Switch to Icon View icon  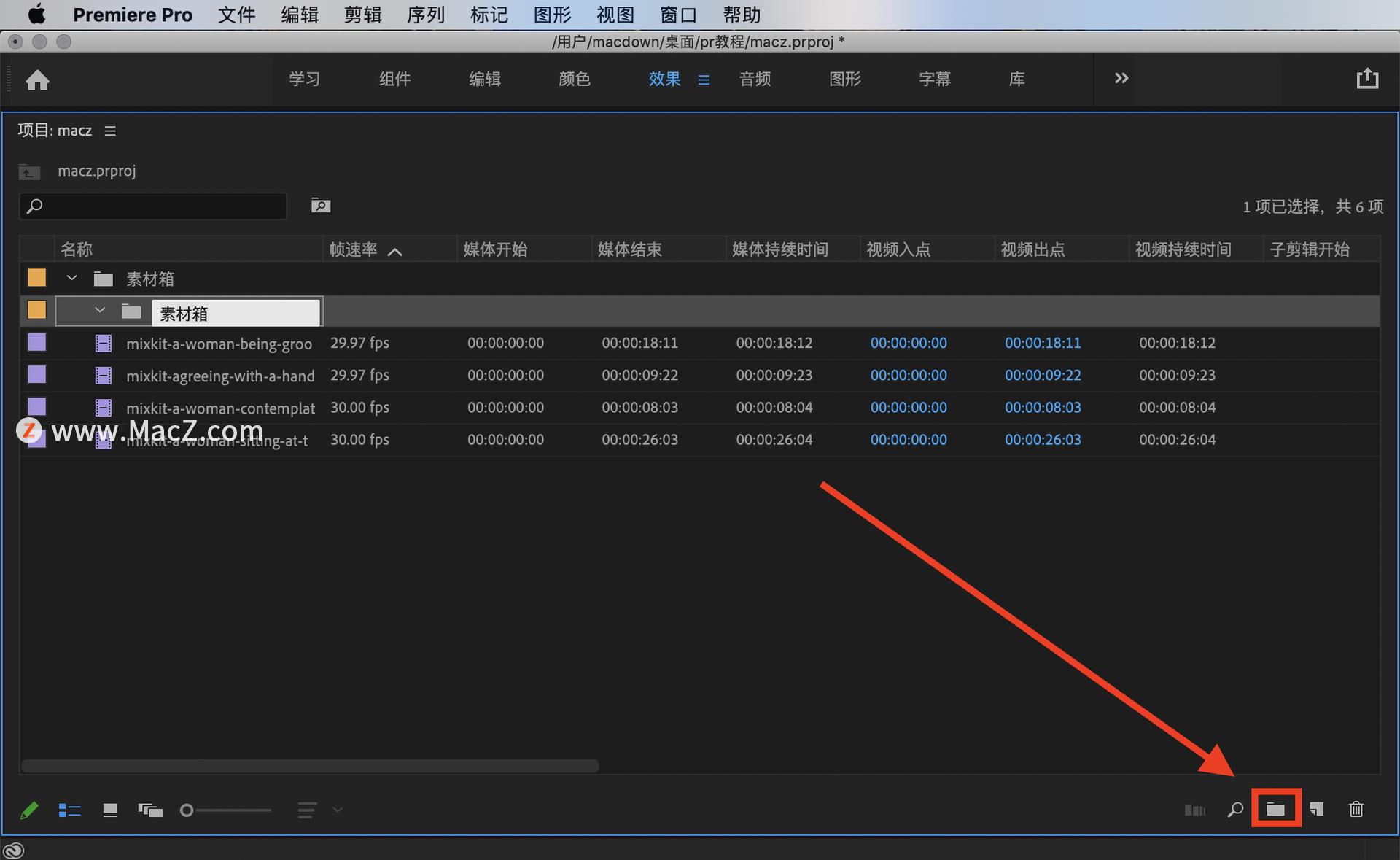110,810
